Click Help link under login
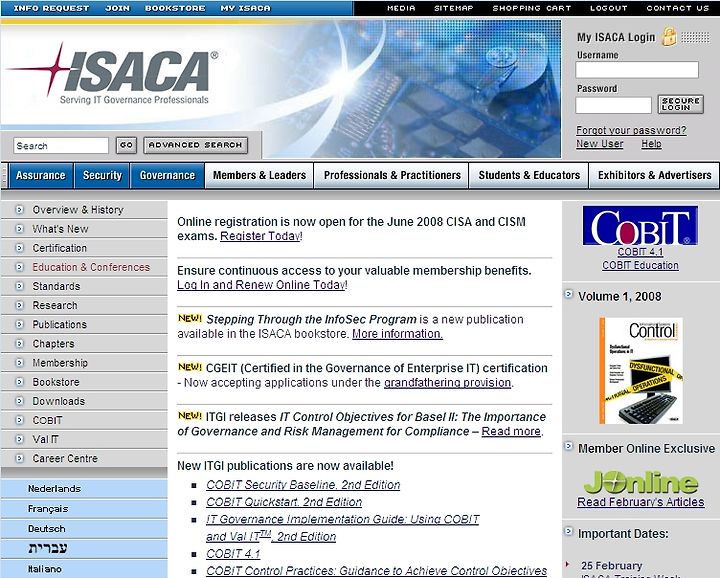This screenshot has width=720, height=578. pyautogui.click(x=652, y=144)
